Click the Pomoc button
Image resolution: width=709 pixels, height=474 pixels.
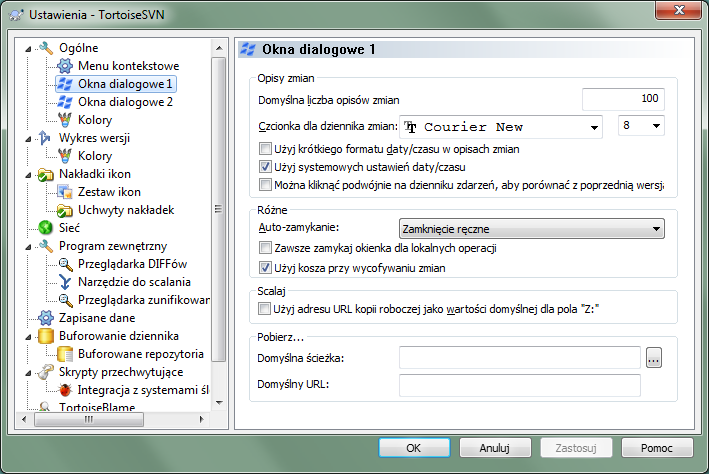[657, 448]
